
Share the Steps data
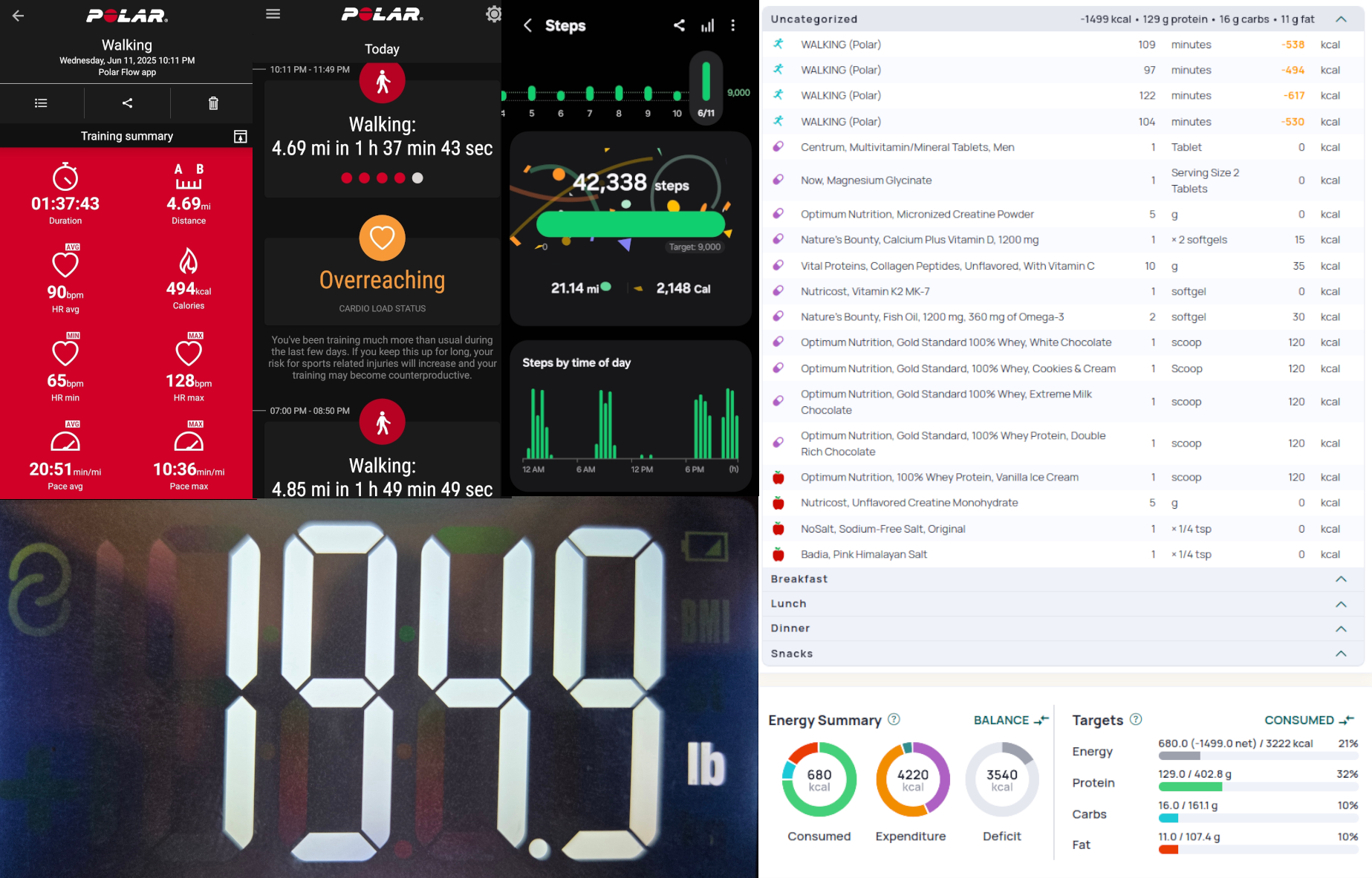tap(679, 25)
